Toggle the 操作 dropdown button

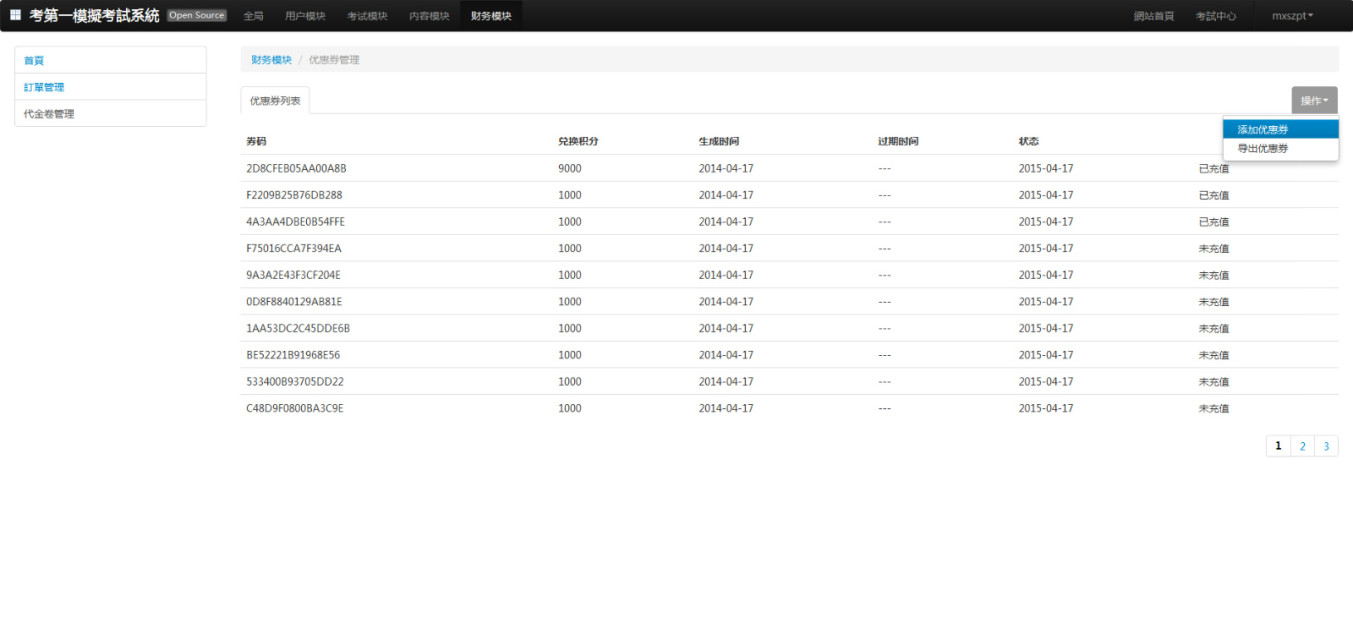(x=1314, y=100)
